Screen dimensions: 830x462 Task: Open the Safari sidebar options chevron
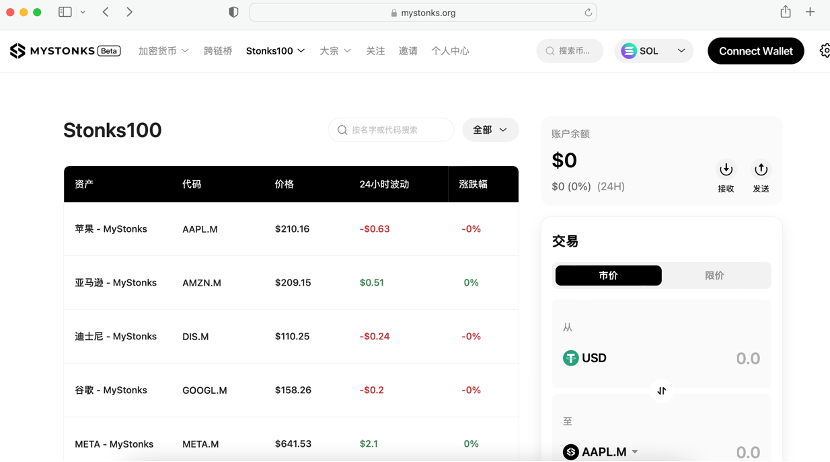[83, 12]
